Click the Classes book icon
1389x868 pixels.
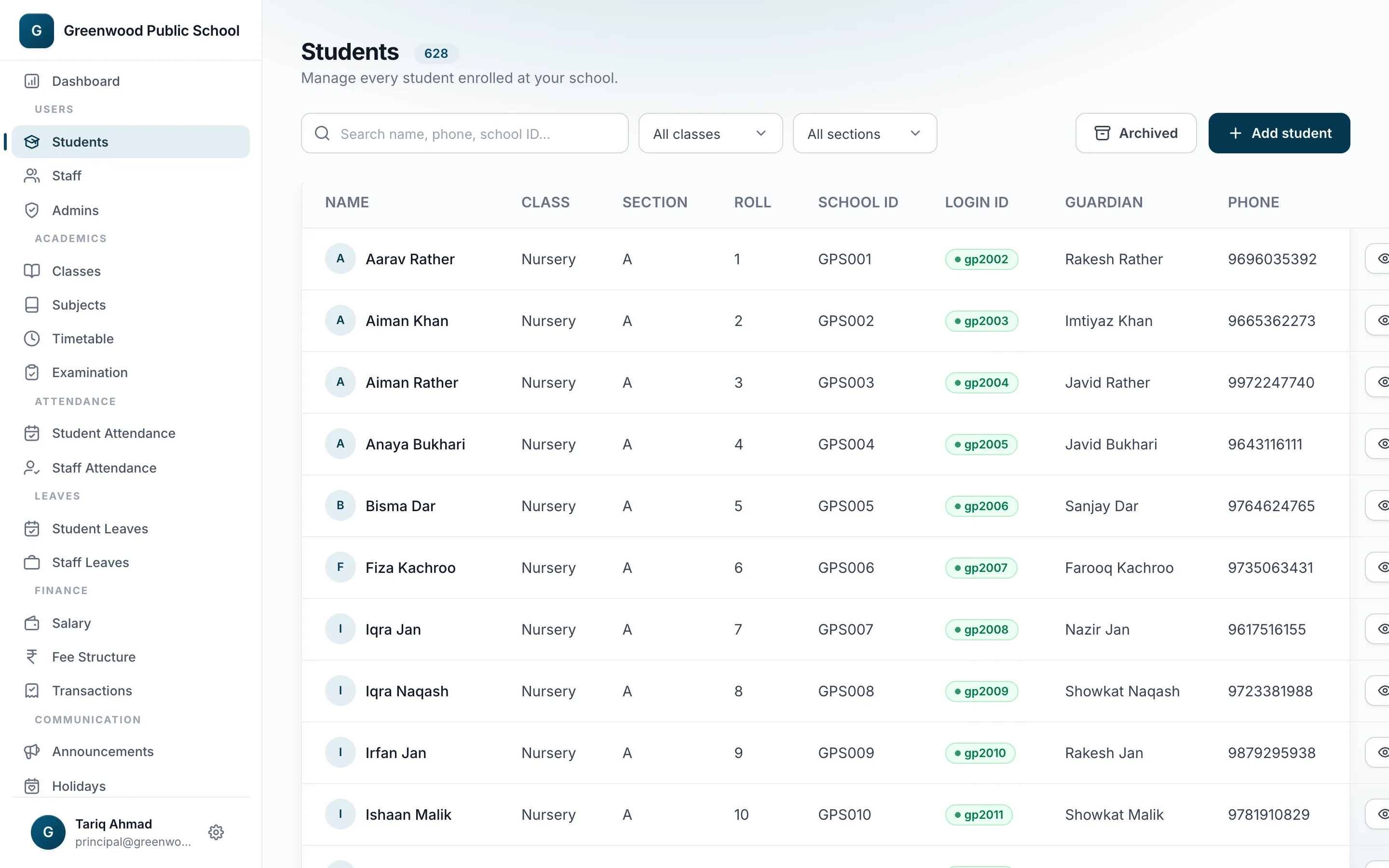point(32,271)
